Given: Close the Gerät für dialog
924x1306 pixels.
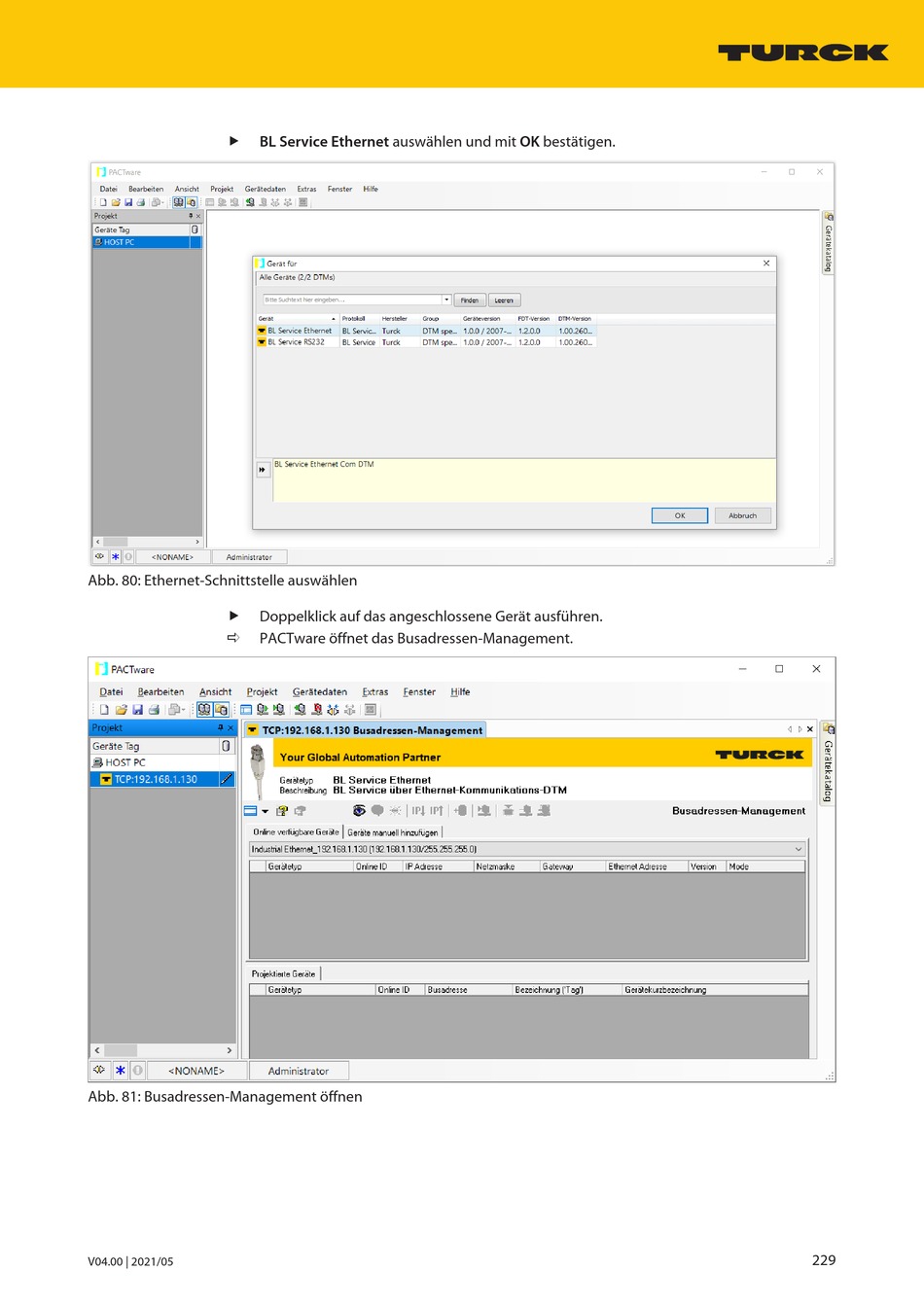Looking at the screenshot, I should (766, 263).
